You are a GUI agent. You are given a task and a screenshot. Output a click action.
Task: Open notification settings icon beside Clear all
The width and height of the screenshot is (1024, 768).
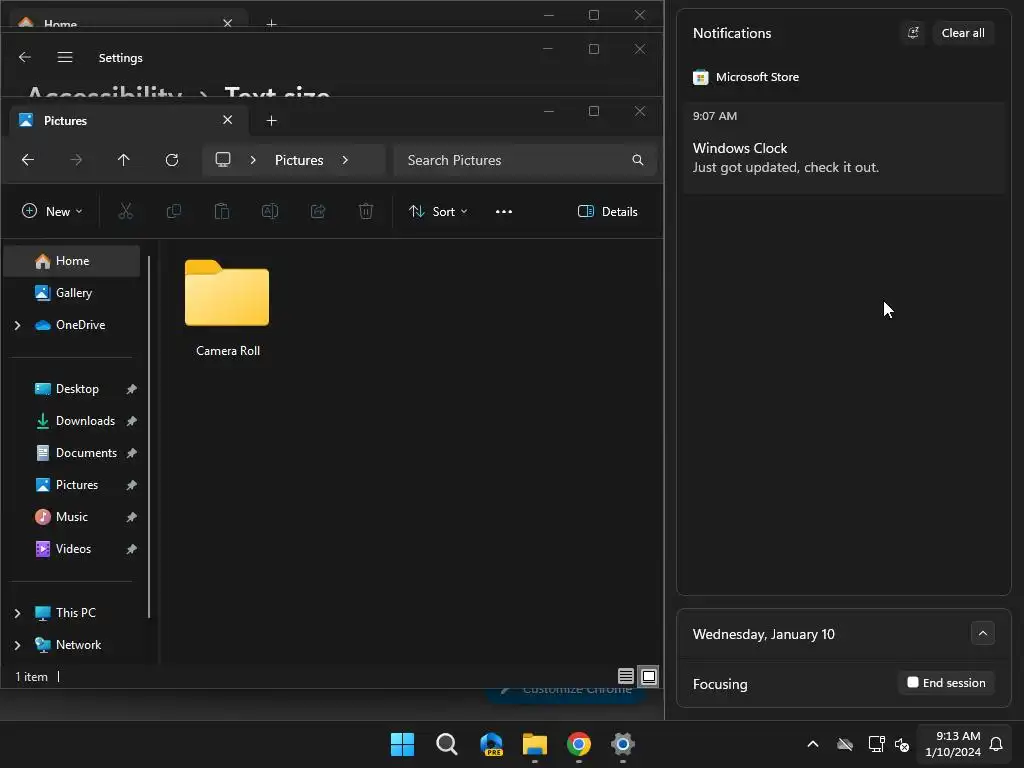tap(913, 33)
